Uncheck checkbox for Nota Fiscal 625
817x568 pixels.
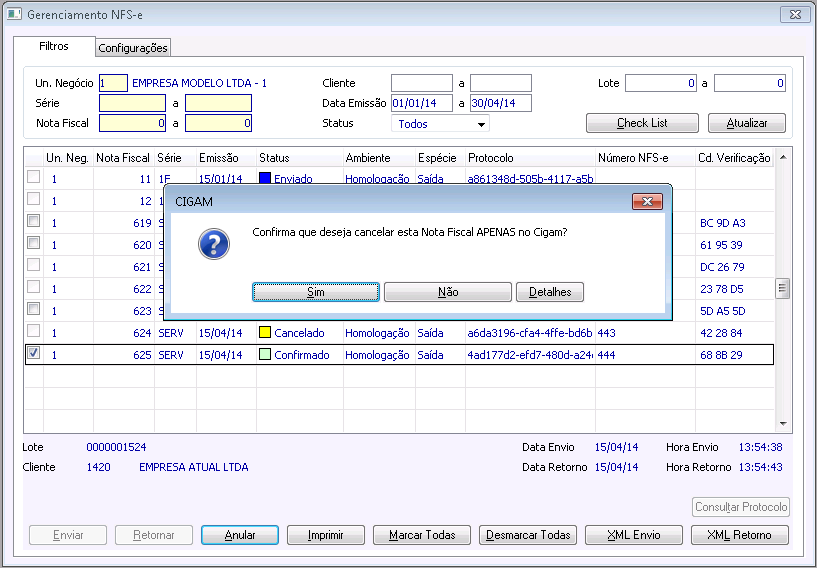coord(33,353)
